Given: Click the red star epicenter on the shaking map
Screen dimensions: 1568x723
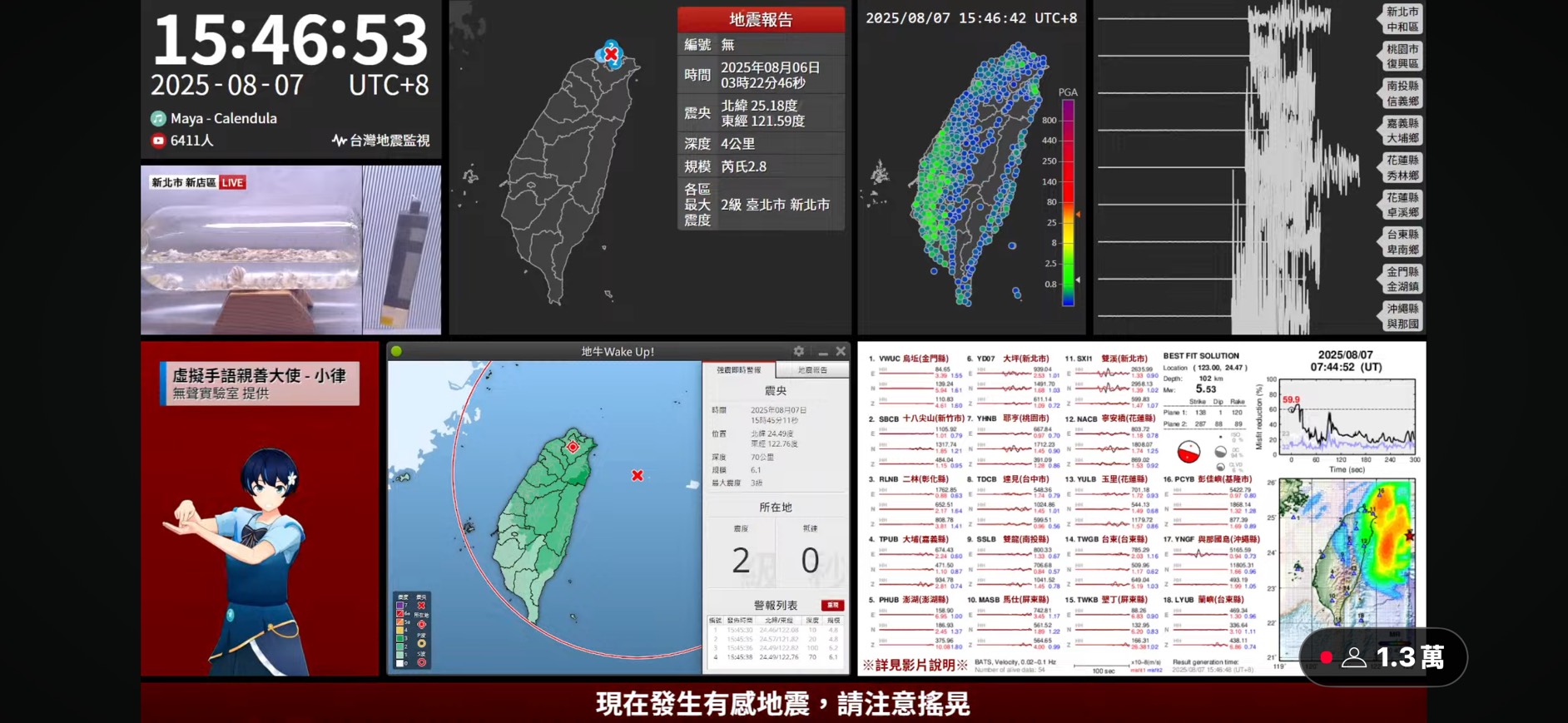Looking at the screenshot, I should 1409,535.
